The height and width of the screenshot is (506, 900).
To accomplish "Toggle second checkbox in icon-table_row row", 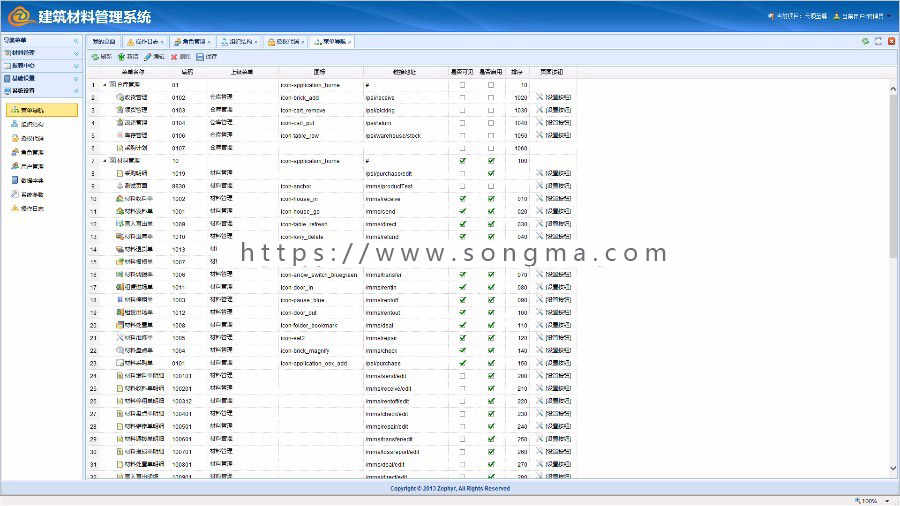I will tap(491, 135).
